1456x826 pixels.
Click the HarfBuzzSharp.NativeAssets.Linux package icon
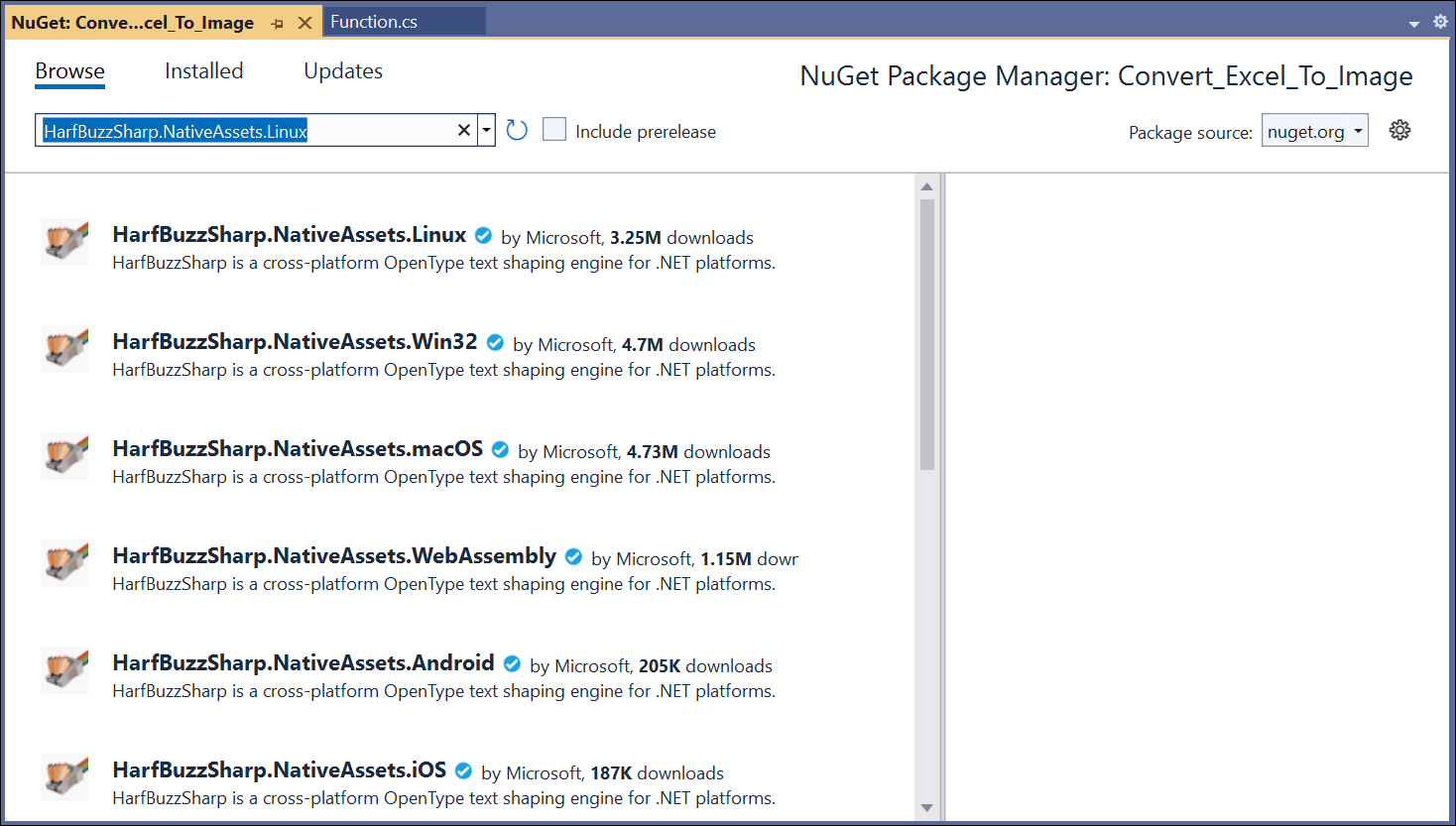pos(64,242)
